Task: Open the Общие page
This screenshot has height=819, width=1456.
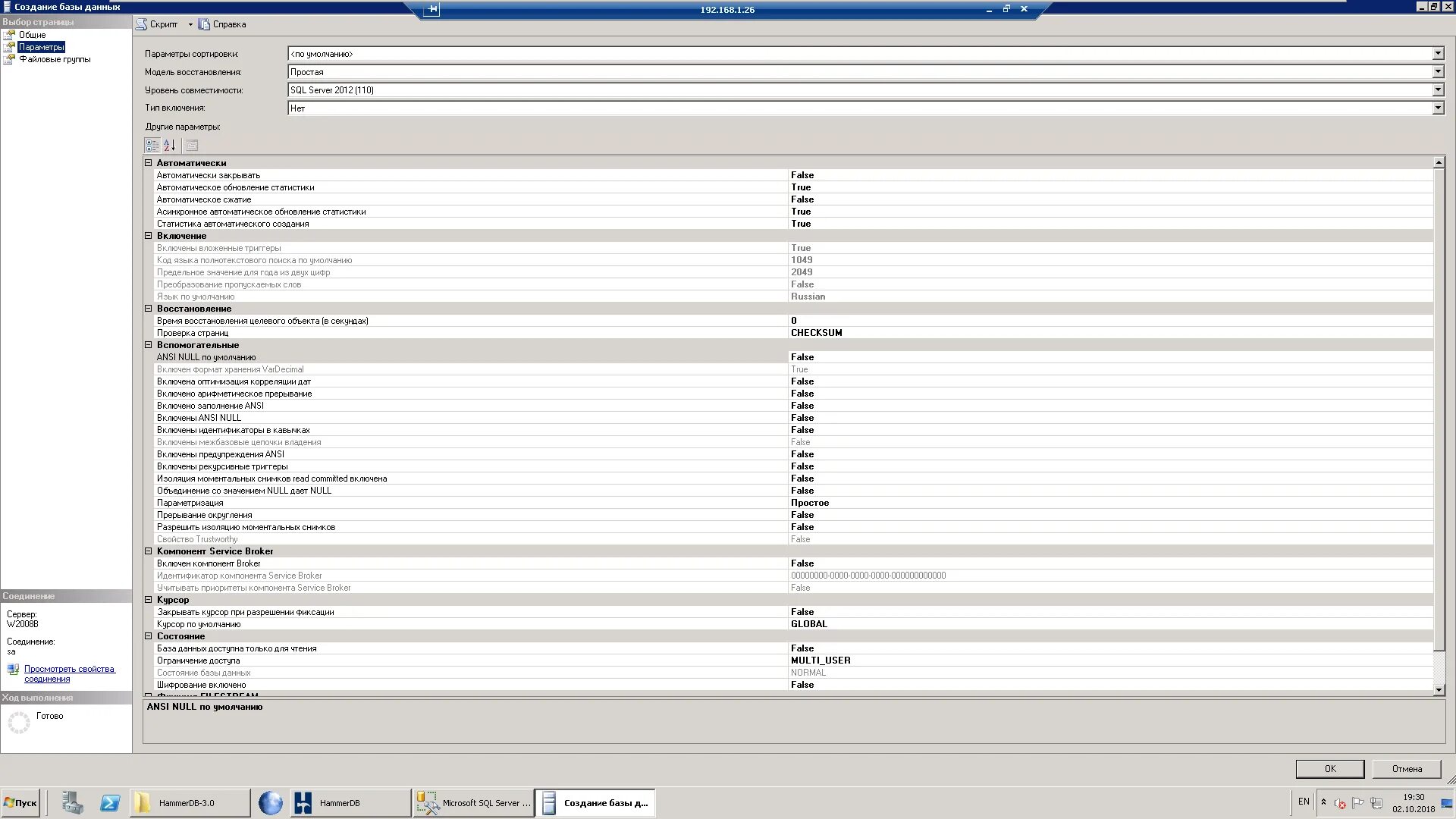Action: coord(32,35)
